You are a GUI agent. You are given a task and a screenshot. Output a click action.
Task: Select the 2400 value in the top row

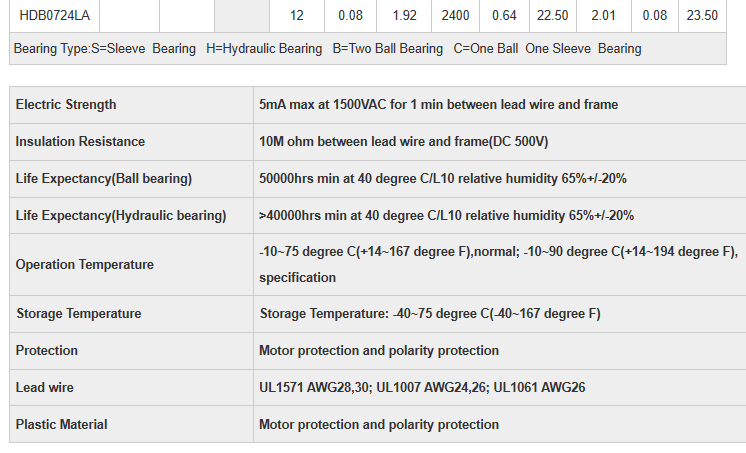pyautogui.click(x=455, y=16)
